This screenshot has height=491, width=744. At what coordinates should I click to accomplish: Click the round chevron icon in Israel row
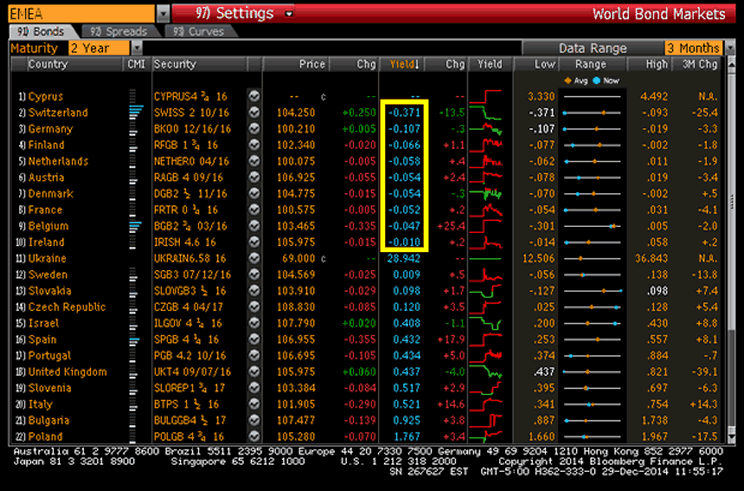click(254, 323)
